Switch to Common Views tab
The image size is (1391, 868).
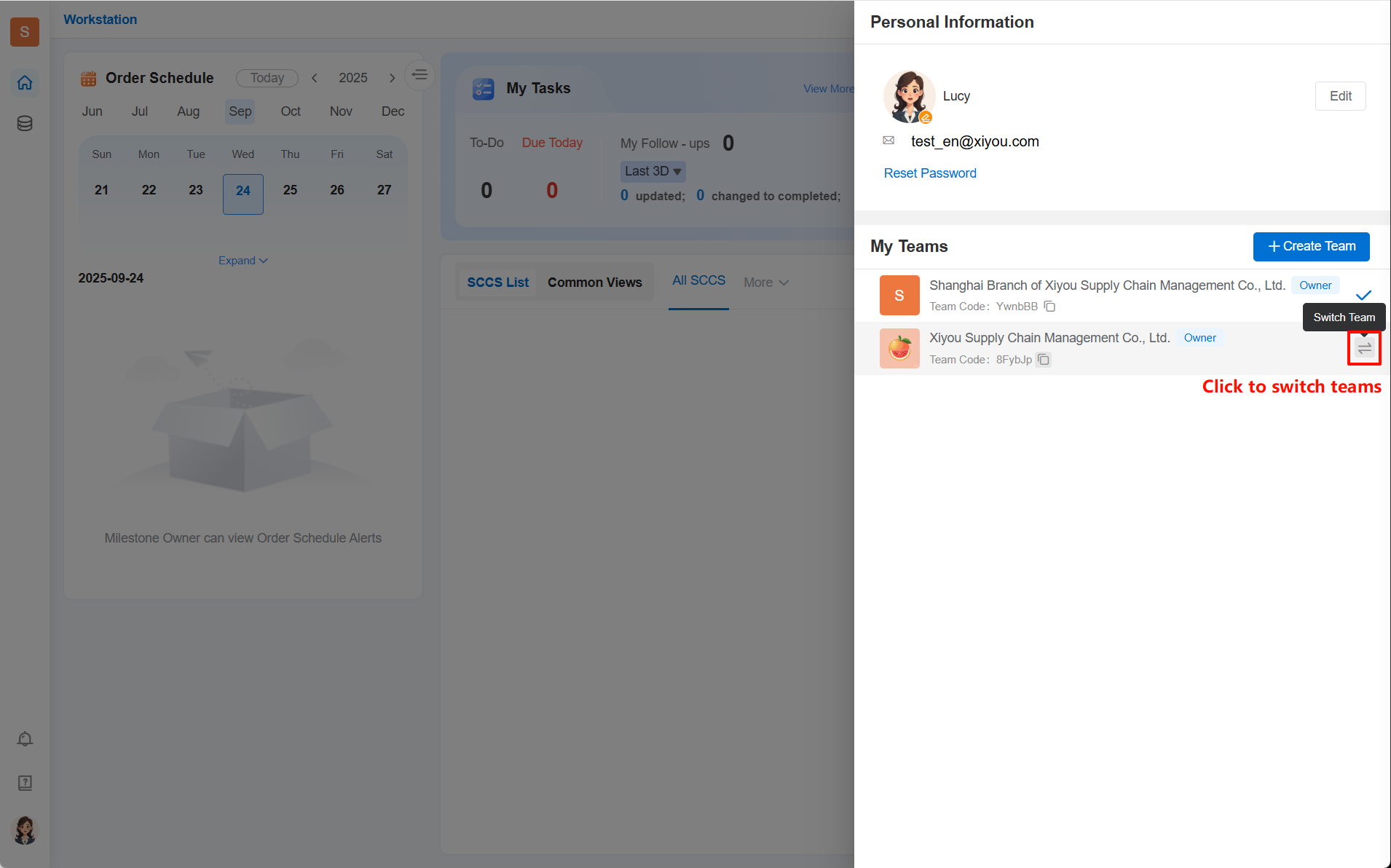point(594,283)
